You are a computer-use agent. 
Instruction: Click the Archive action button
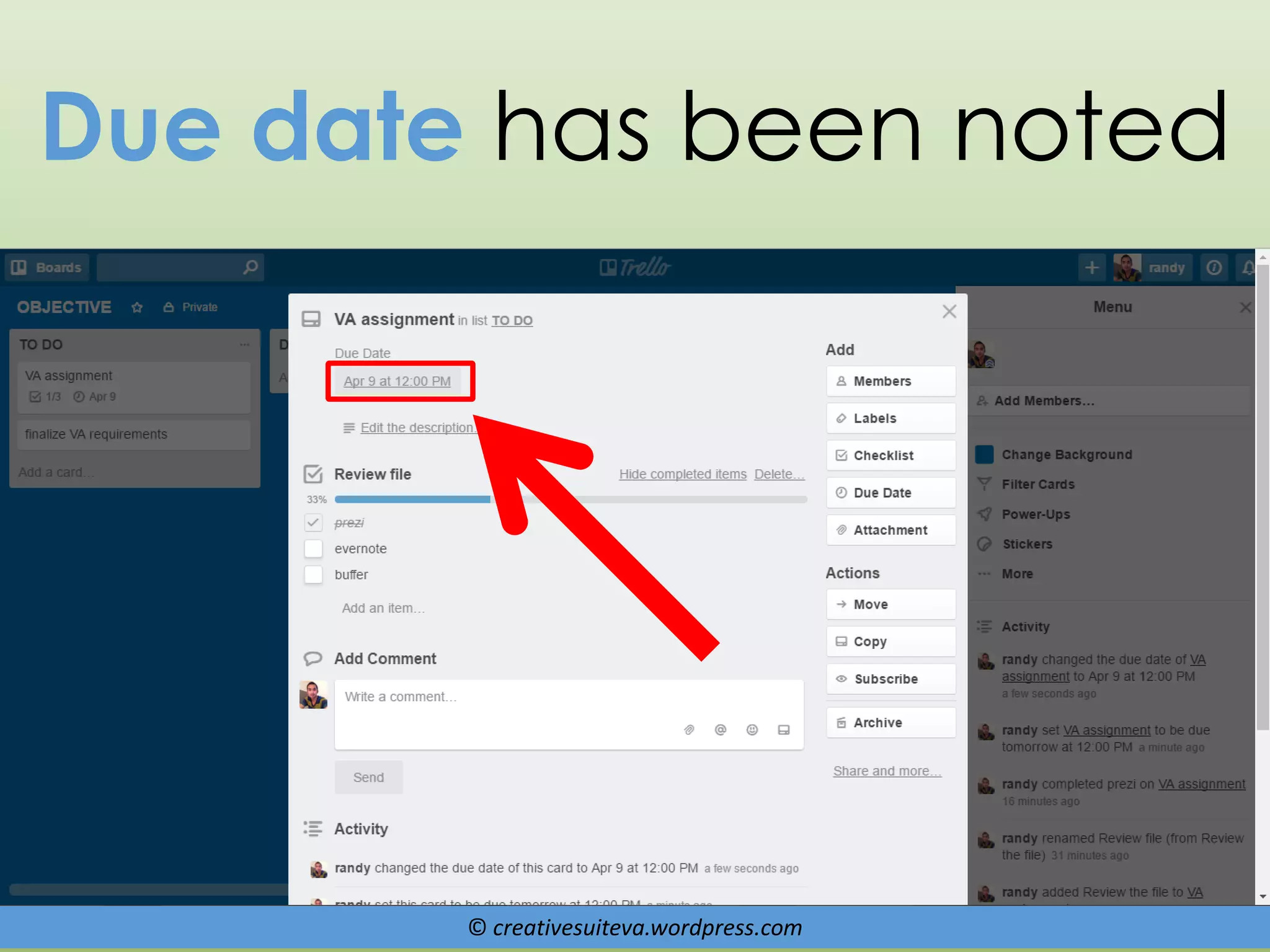[890, 723]
